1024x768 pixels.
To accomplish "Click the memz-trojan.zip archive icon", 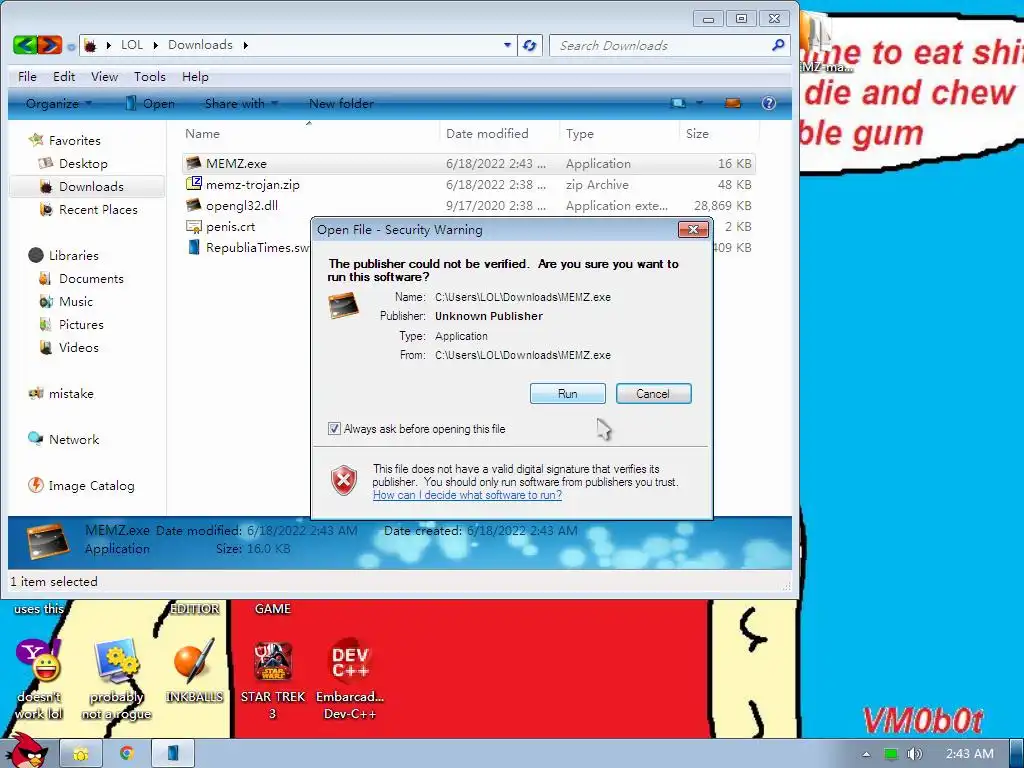I will pos(193,184).
